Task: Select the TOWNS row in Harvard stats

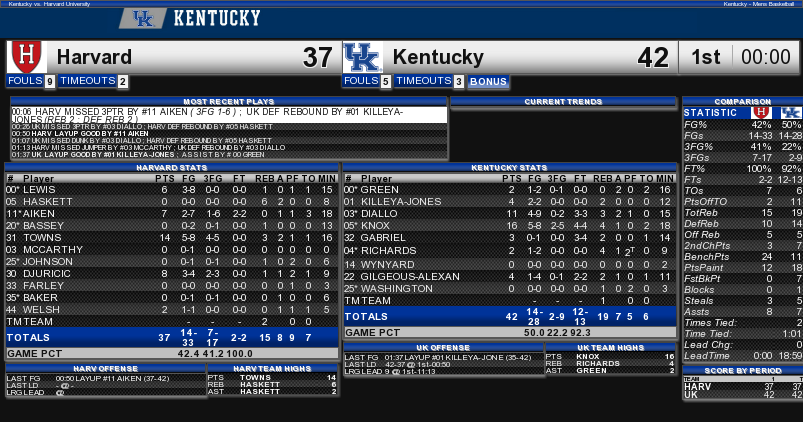Action: point(172,237)
